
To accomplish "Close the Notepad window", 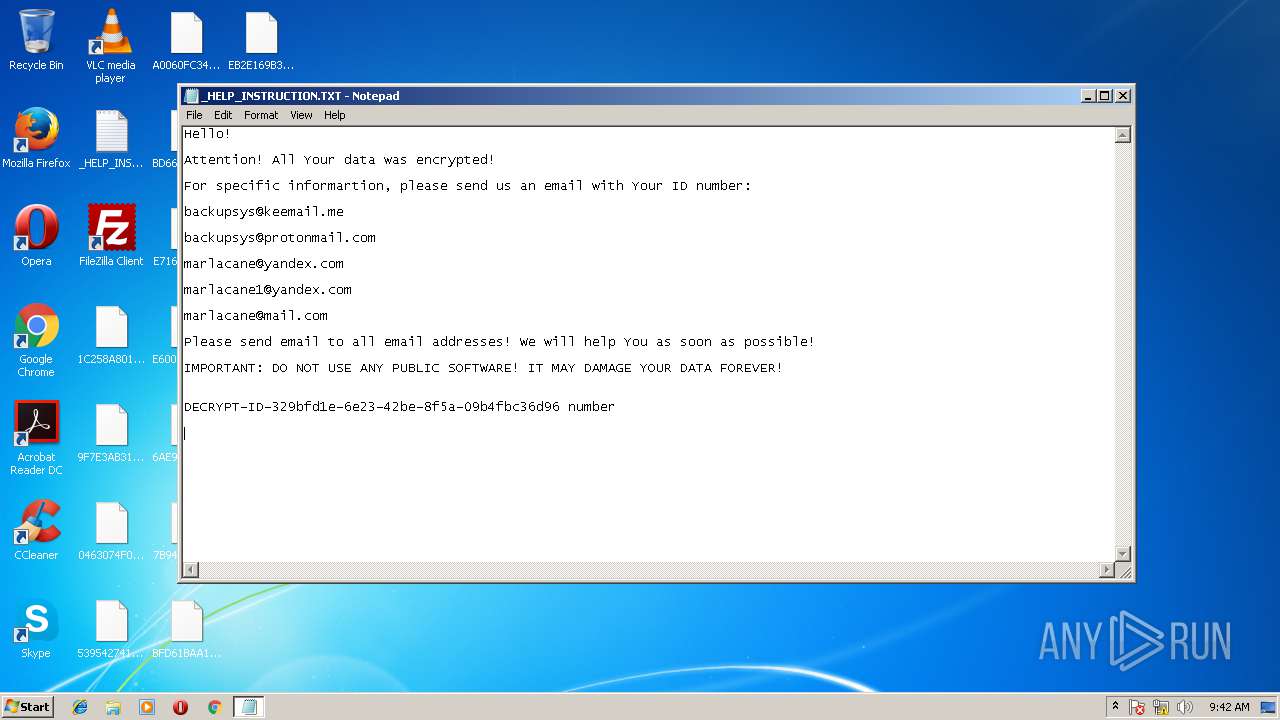I will point(1123,96).
